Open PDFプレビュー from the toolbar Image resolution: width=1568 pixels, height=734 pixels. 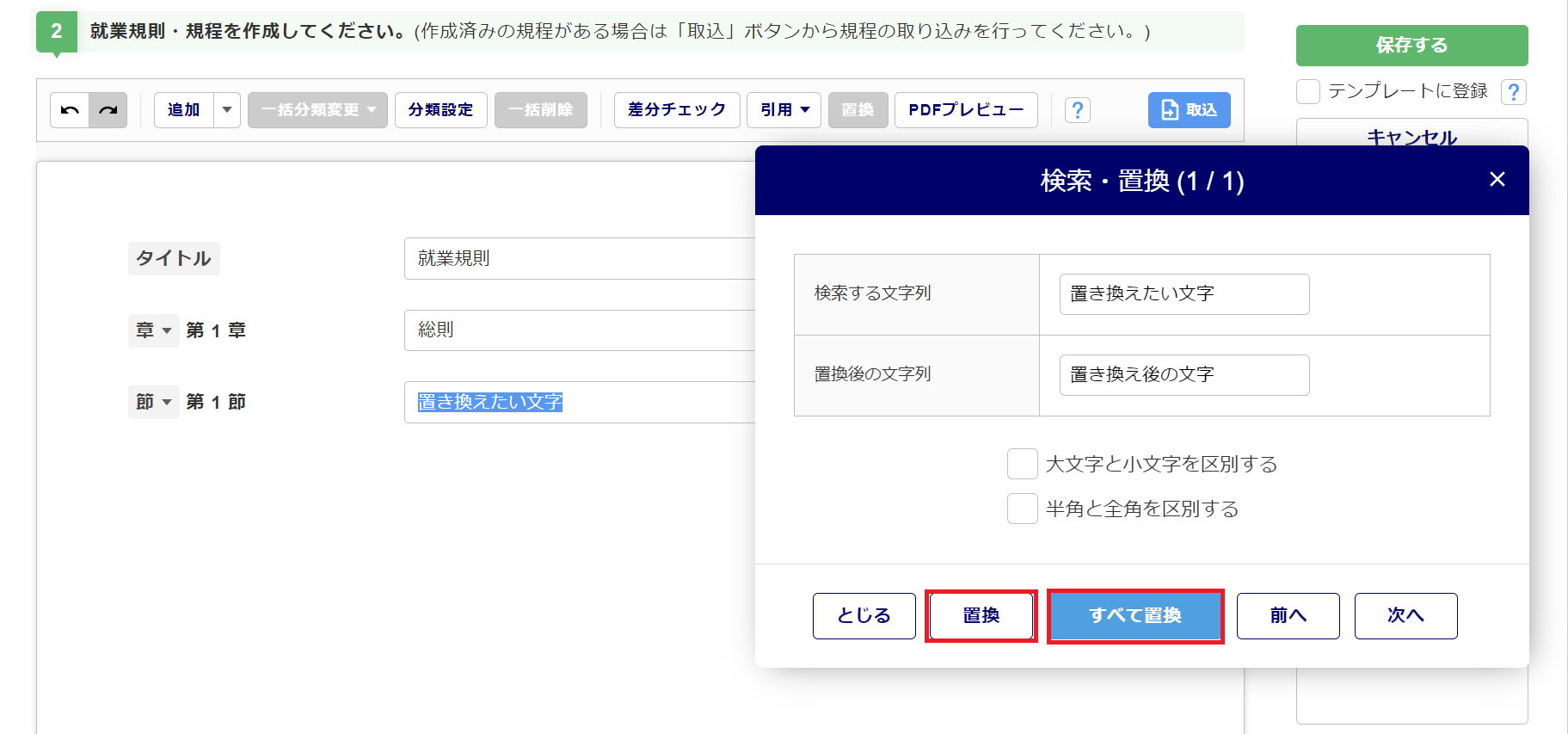(965, 110)
